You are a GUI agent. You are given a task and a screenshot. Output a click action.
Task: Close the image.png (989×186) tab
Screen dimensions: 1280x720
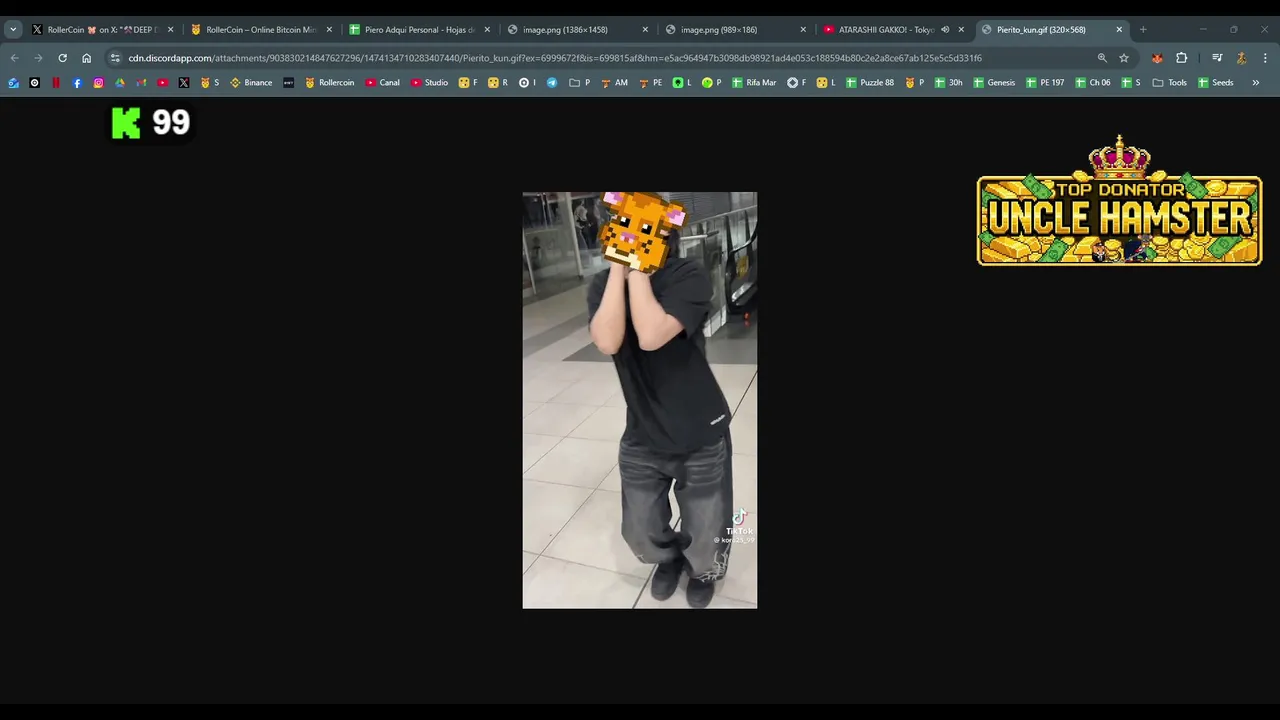pyautogui.click(x=803, y=30)
